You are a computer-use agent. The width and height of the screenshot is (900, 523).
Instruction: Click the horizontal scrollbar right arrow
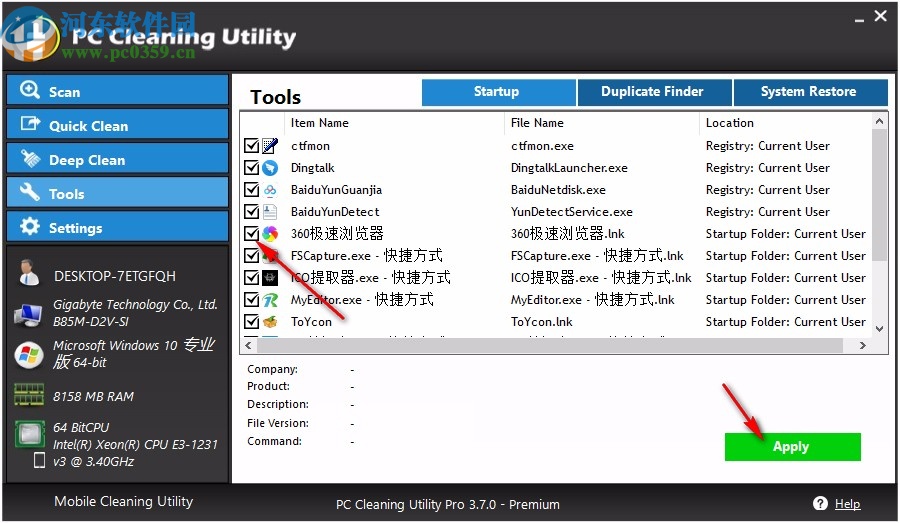coord(862,346)
